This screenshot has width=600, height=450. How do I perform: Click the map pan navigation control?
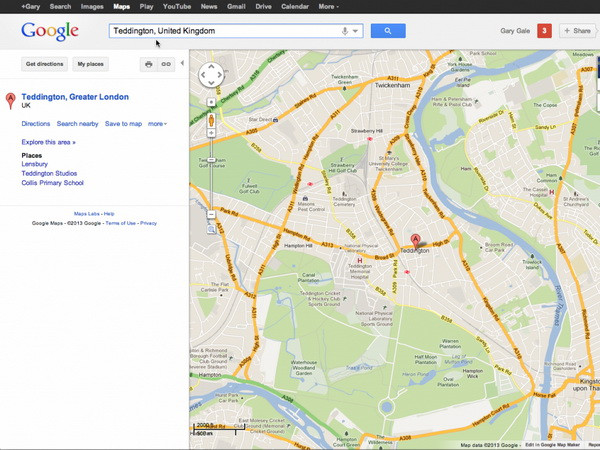pyautogui.click(x=211, y=75)
